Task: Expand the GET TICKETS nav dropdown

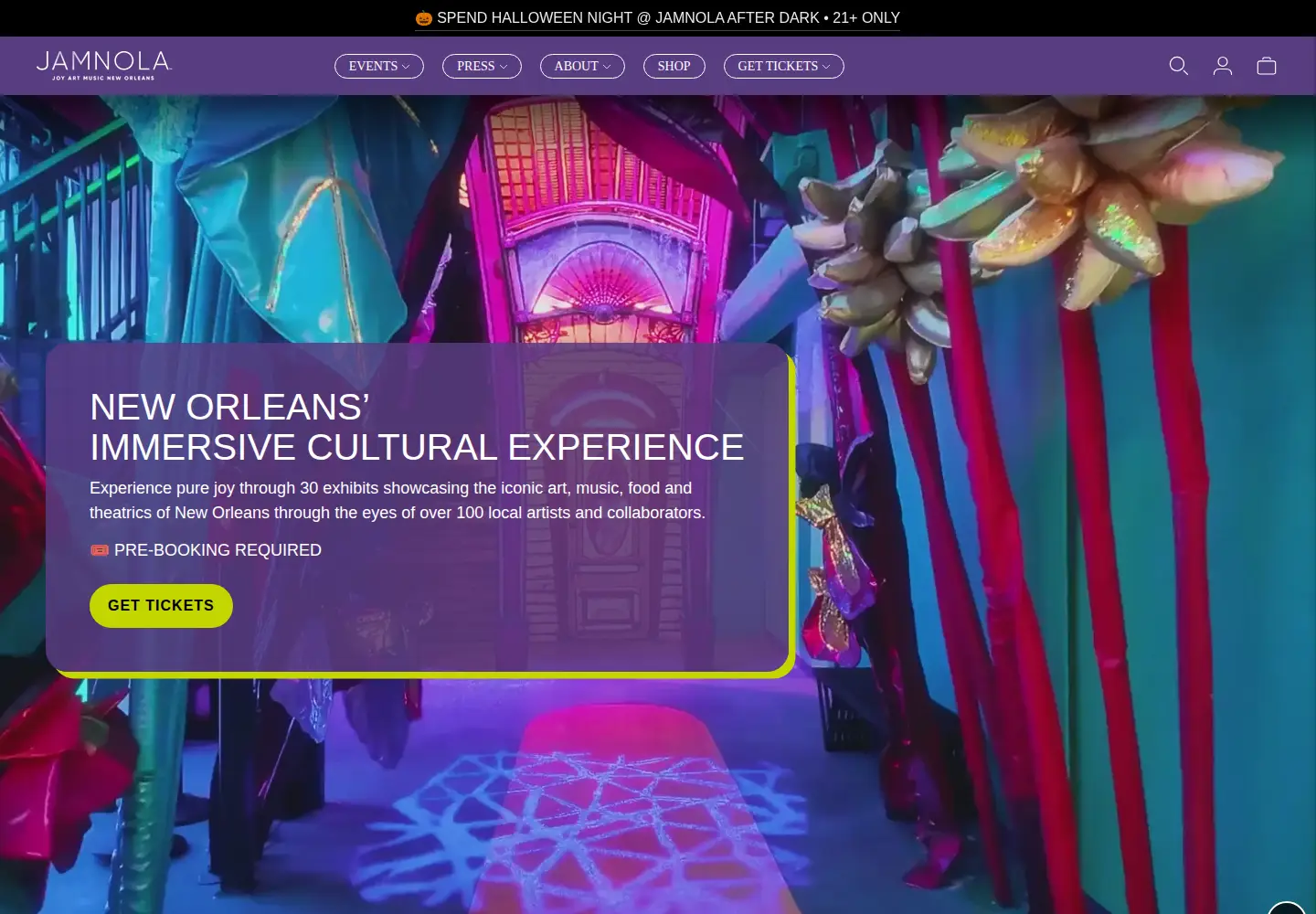Action: (784, 66)
